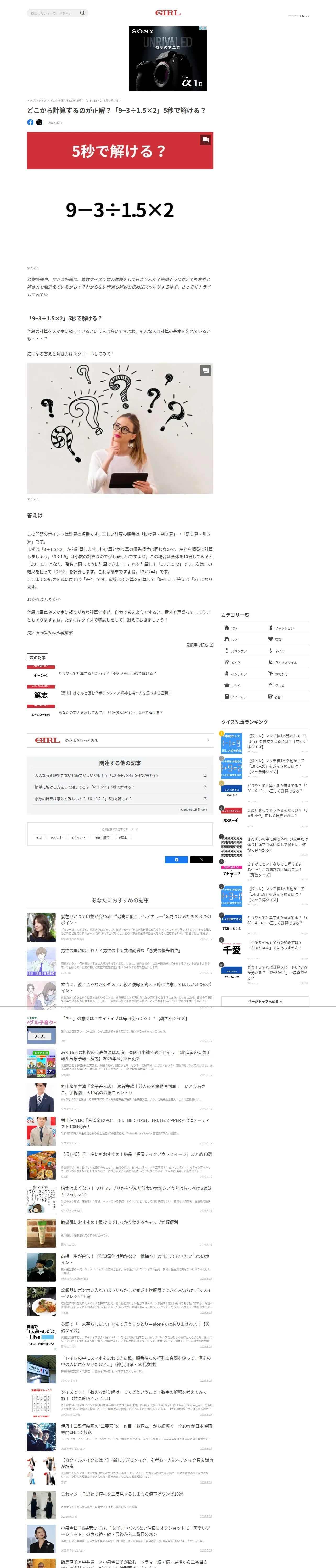
Task: Open ヘア category icon
Action: click(x=227, y=639)
